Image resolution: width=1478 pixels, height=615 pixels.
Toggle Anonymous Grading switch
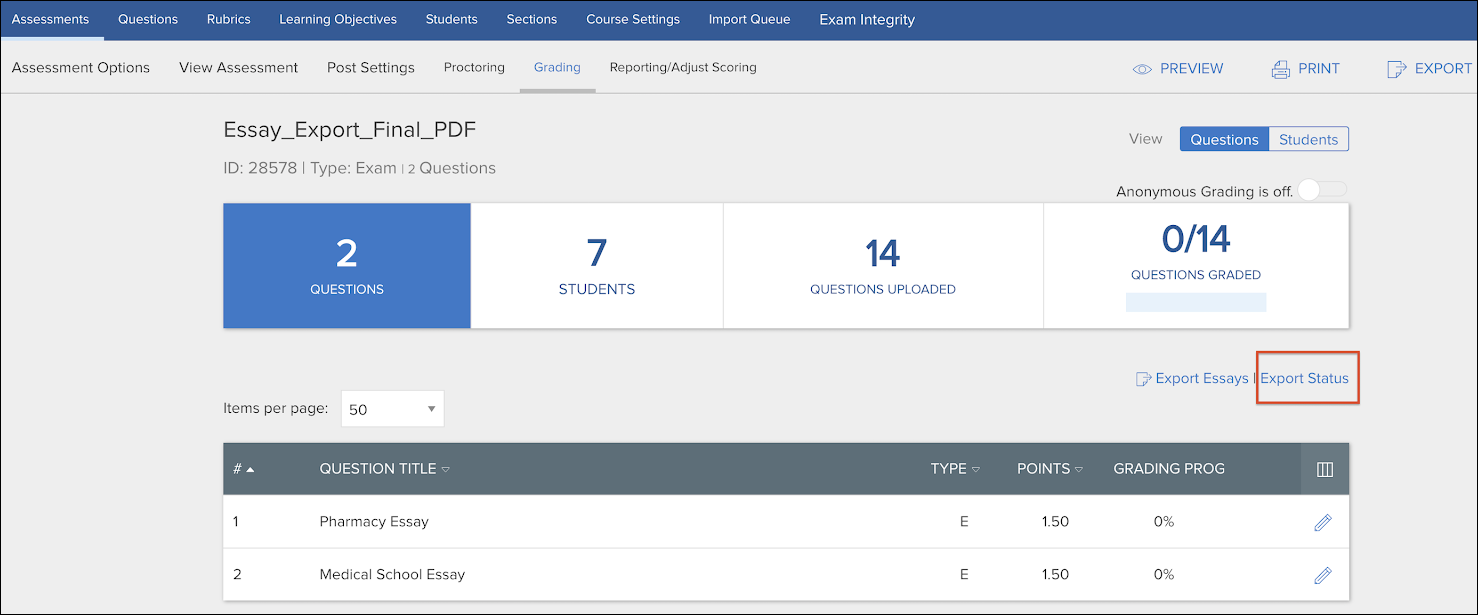coord(1322,190)
